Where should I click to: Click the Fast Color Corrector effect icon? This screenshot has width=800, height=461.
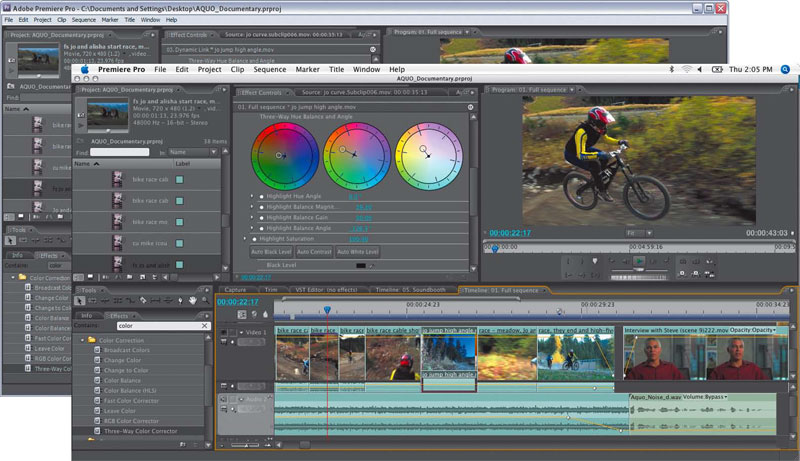tap(97, 400)
